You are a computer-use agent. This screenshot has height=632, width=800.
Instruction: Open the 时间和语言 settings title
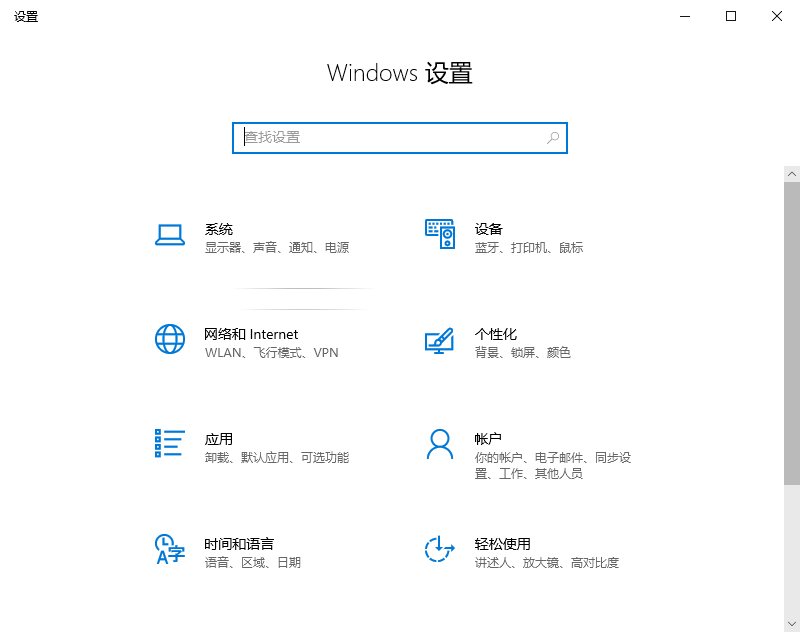(x=239, y=544)
